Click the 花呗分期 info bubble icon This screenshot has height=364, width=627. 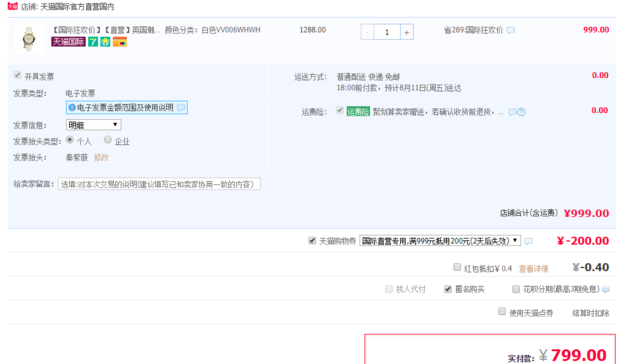(x=606, y=290)
